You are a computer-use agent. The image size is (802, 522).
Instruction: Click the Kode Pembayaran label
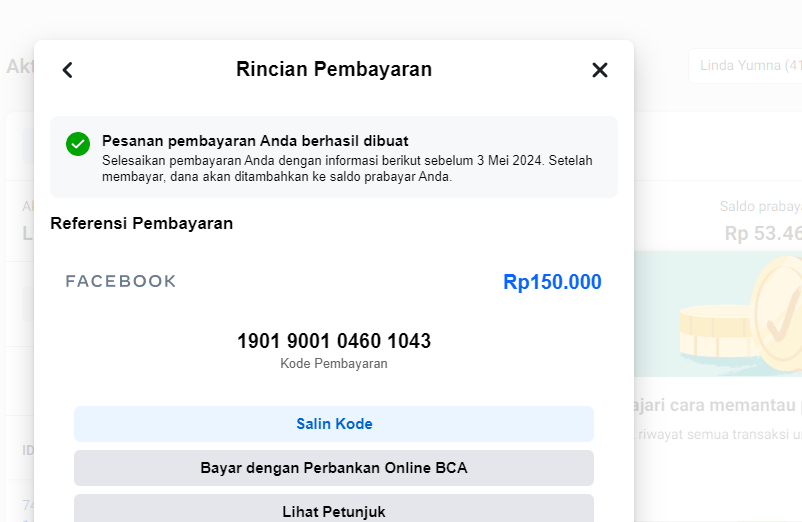(x=334, y=364)
